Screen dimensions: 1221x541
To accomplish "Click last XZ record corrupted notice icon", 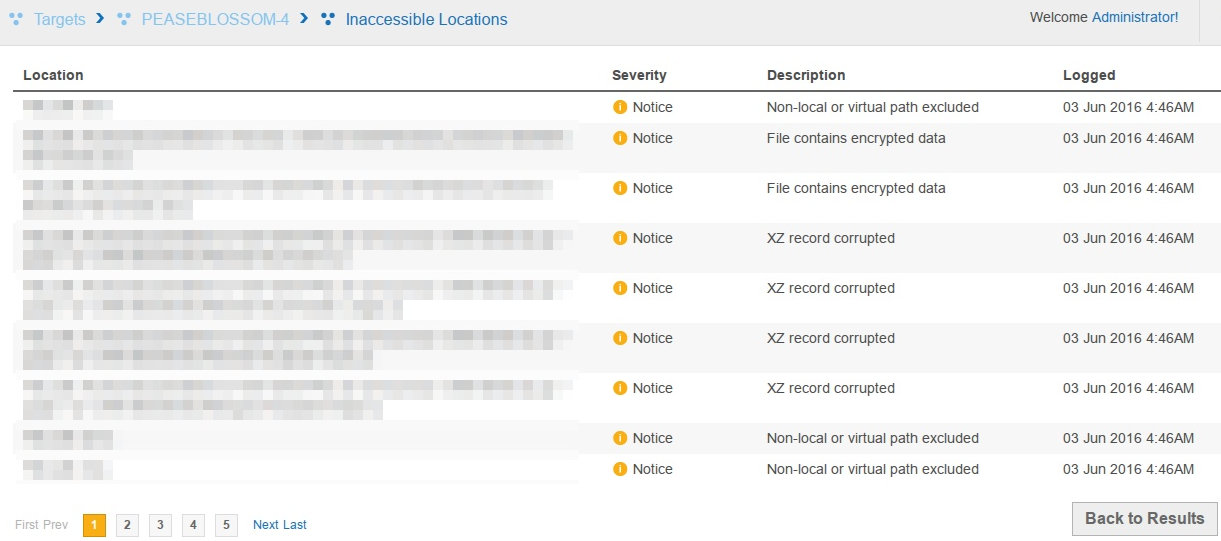I will (x=620, y=388).
